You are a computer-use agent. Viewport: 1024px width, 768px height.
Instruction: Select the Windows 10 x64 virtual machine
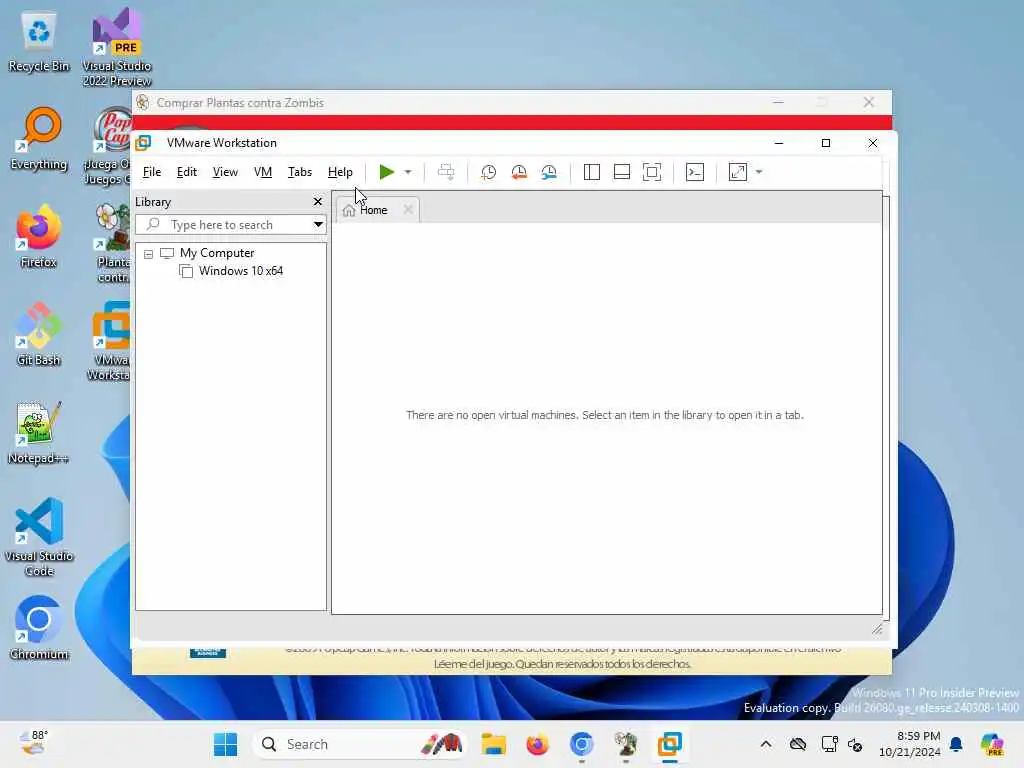tap(240, 271)
